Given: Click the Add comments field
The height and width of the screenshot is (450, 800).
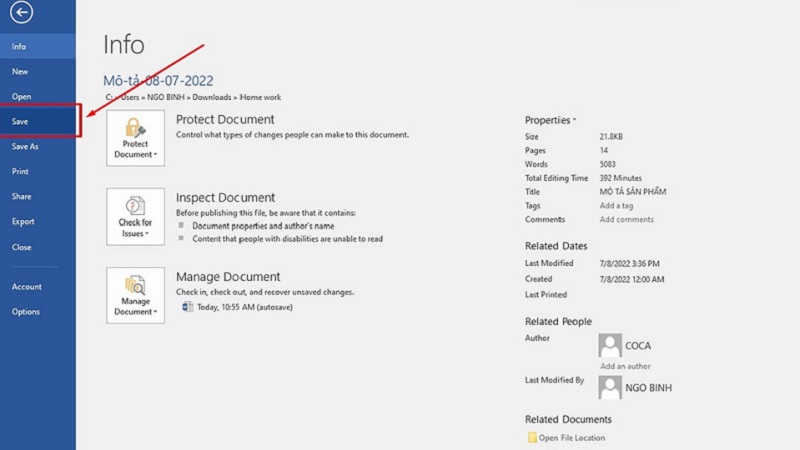Looking at the screenshot, I should pyautogui.click(x=627, y=219).
